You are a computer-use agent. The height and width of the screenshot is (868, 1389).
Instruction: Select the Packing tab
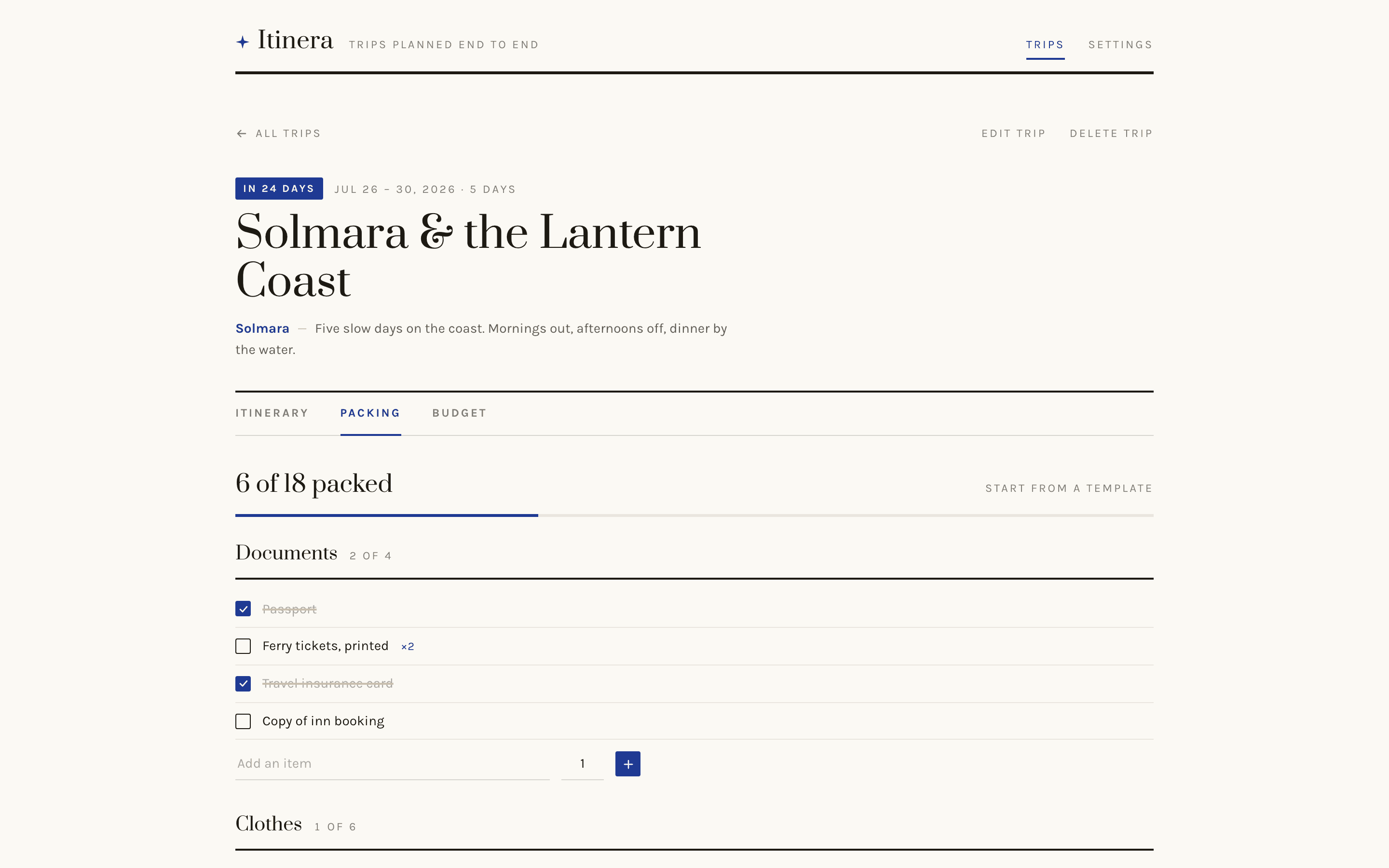pos(370,413)
